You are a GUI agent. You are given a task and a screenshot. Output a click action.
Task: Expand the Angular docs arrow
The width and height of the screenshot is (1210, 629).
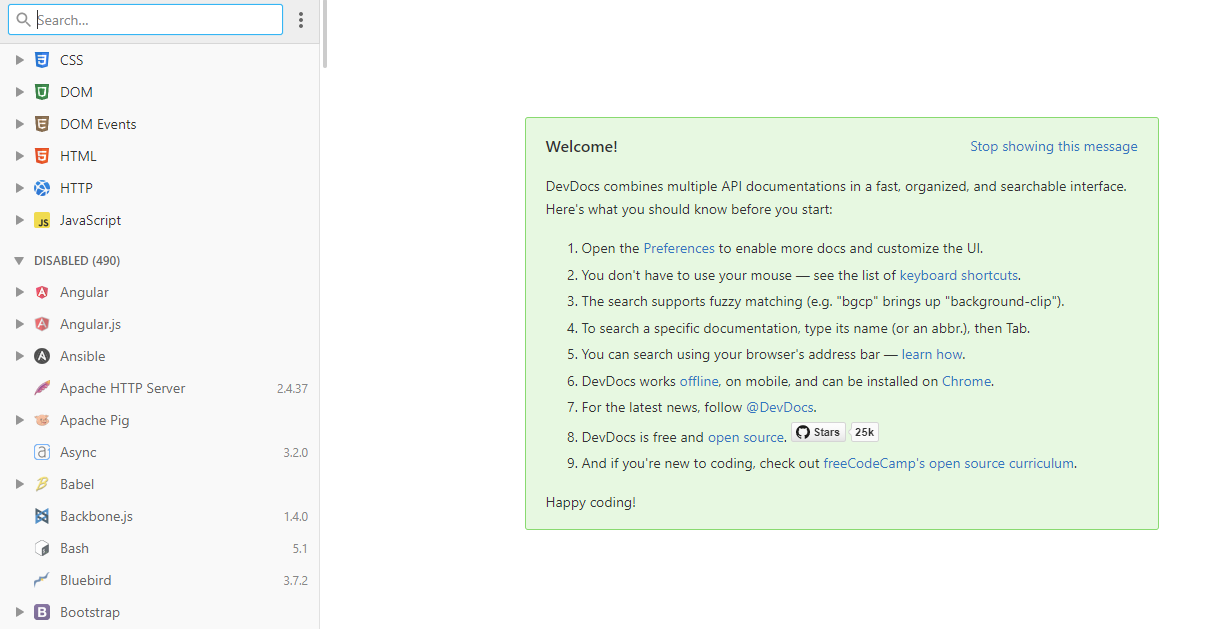19,293
